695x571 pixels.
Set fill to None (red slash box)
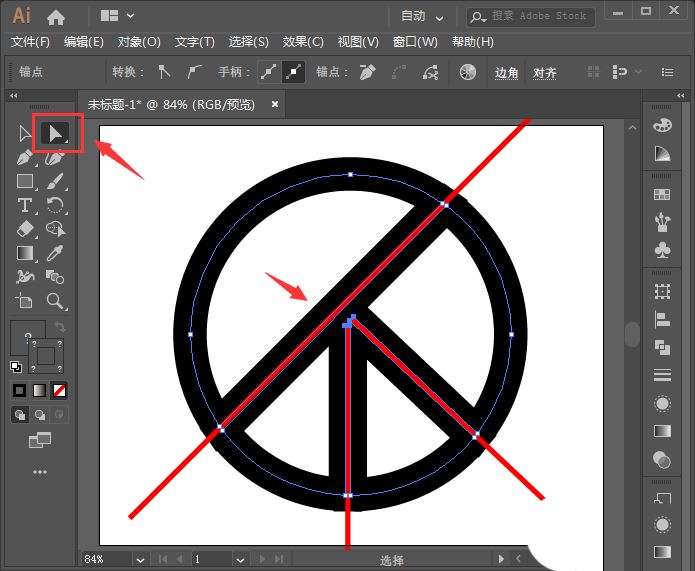[x=60, y=390]
